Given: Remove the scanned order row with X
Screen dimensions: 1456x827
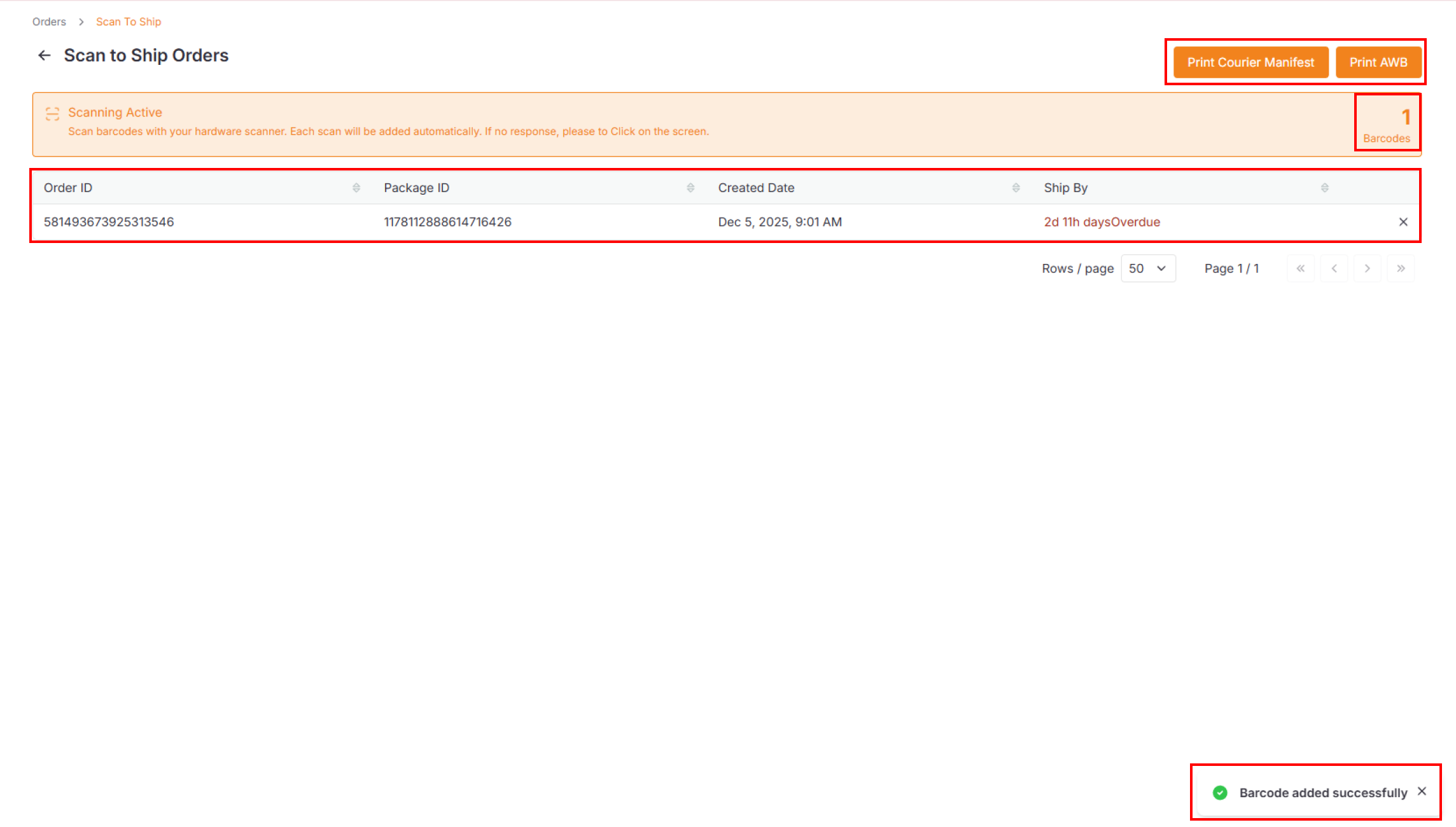Looking at the screenshot, I should (1403, 222).
